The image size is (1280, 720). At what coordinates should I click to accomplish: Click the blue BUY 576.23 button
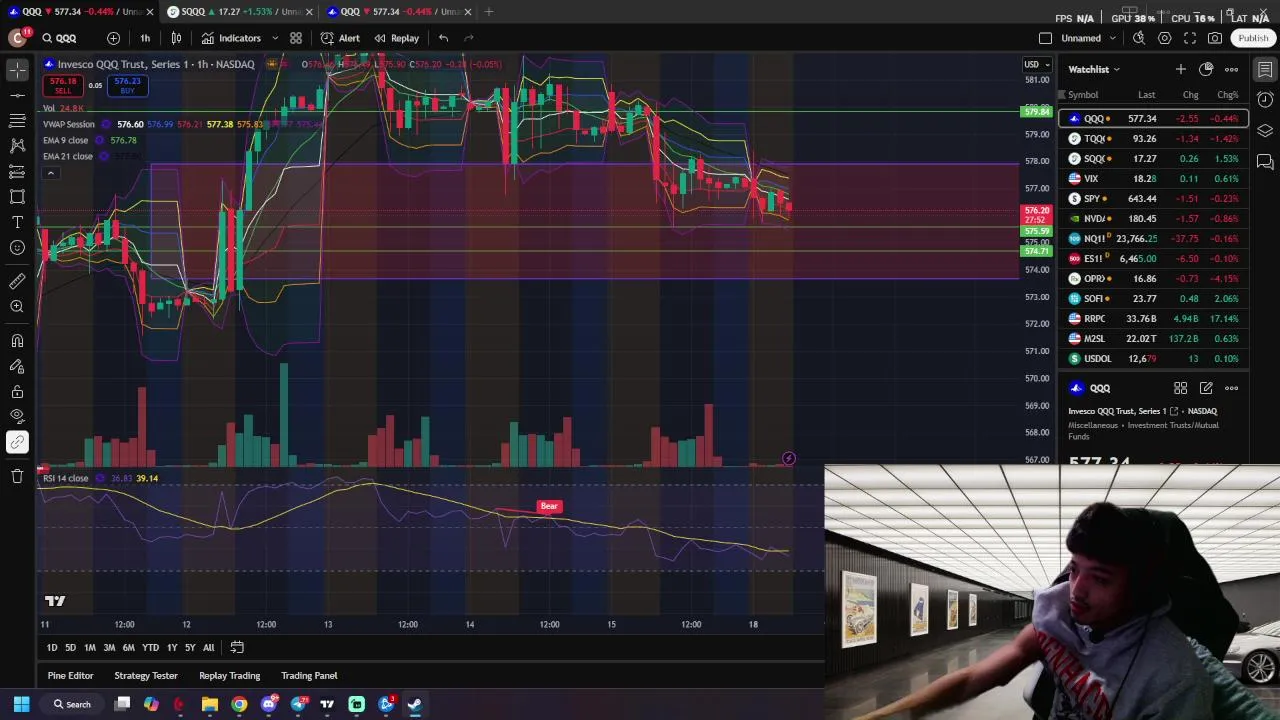click(x=127, y=86)
